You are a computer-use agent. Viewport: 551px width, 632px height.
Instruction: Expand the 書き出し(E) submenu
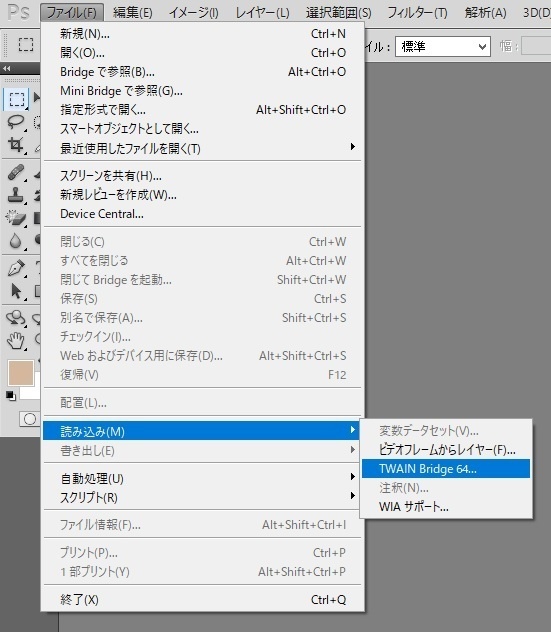click(203, 450)
